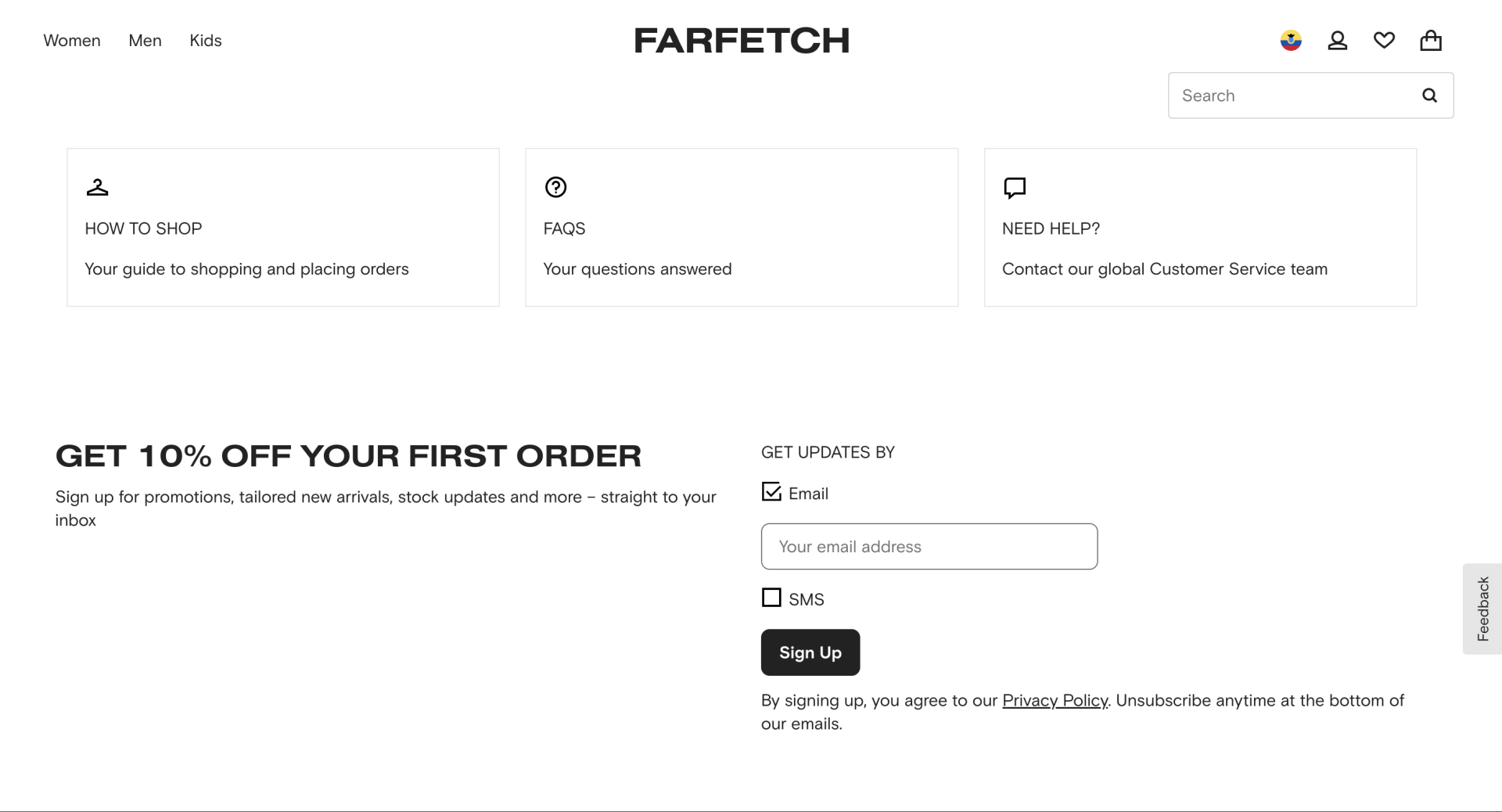Open the account profile icon
Screen dimensions: 1502x812
(x=1338, y=41)
